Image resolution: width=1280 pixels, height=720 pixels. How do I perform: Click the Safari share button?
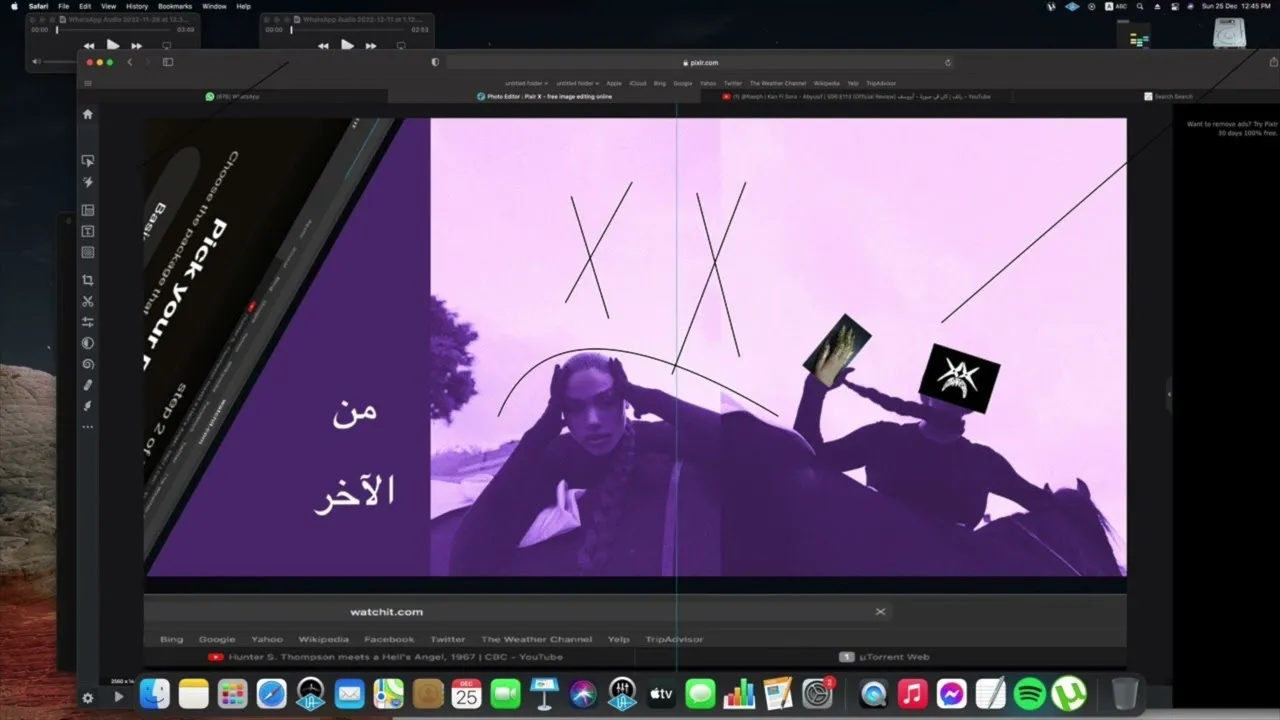(1274, 62)
